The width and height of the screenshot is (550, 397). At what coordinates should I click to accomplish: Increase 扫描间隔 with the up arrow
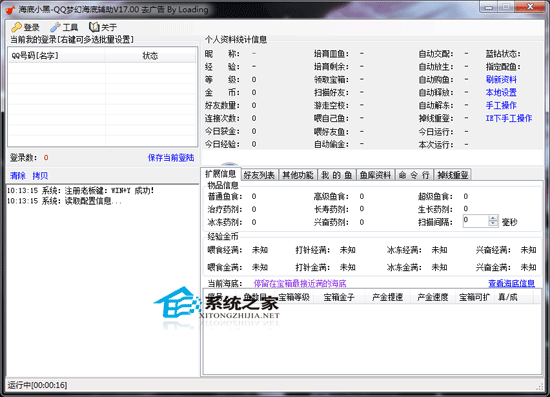tap(493, 218)
